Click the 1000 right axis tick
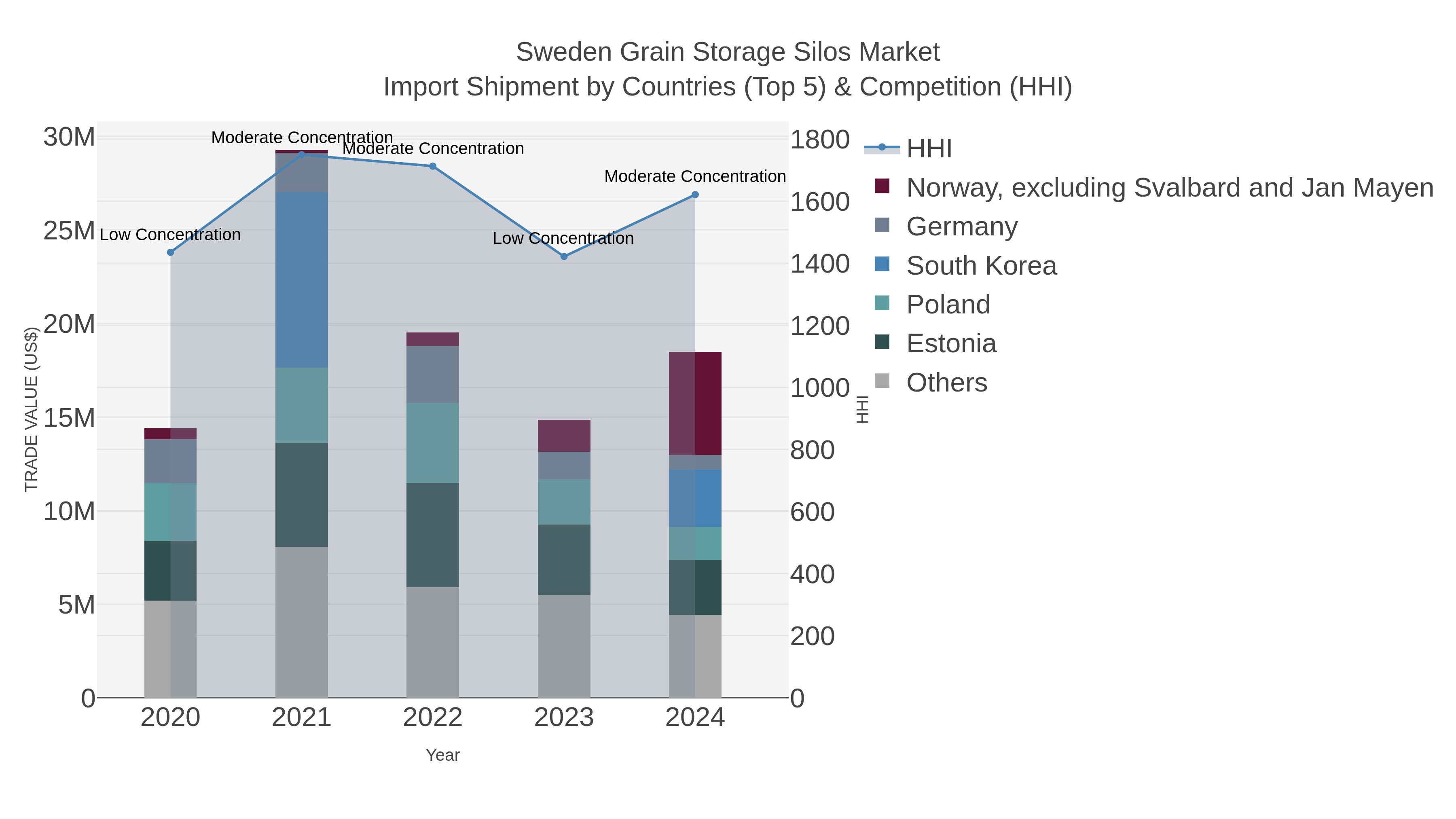1456x819 pixels. (819, 388)
